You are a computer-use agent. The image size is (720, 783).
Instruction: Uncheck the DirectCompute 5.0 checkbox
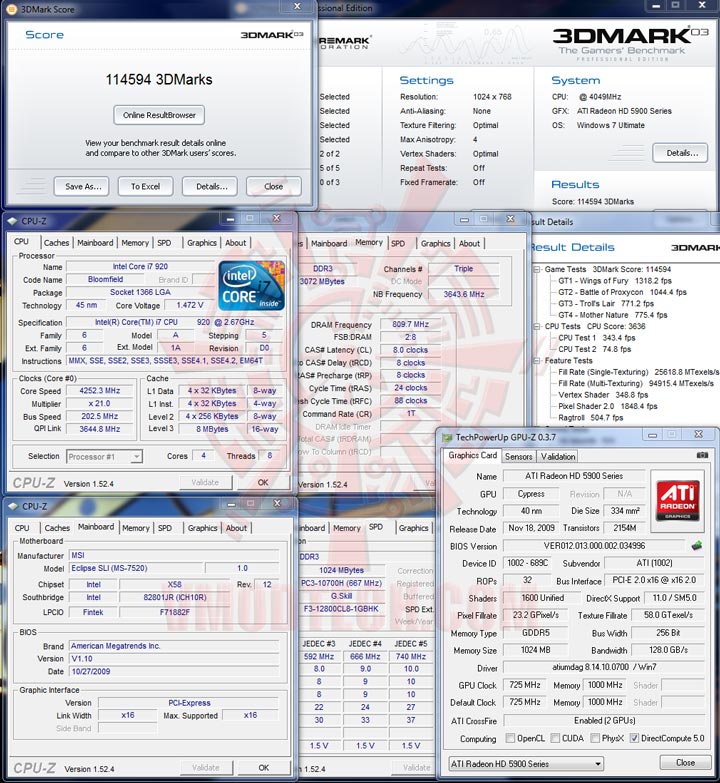coord(634,738)
